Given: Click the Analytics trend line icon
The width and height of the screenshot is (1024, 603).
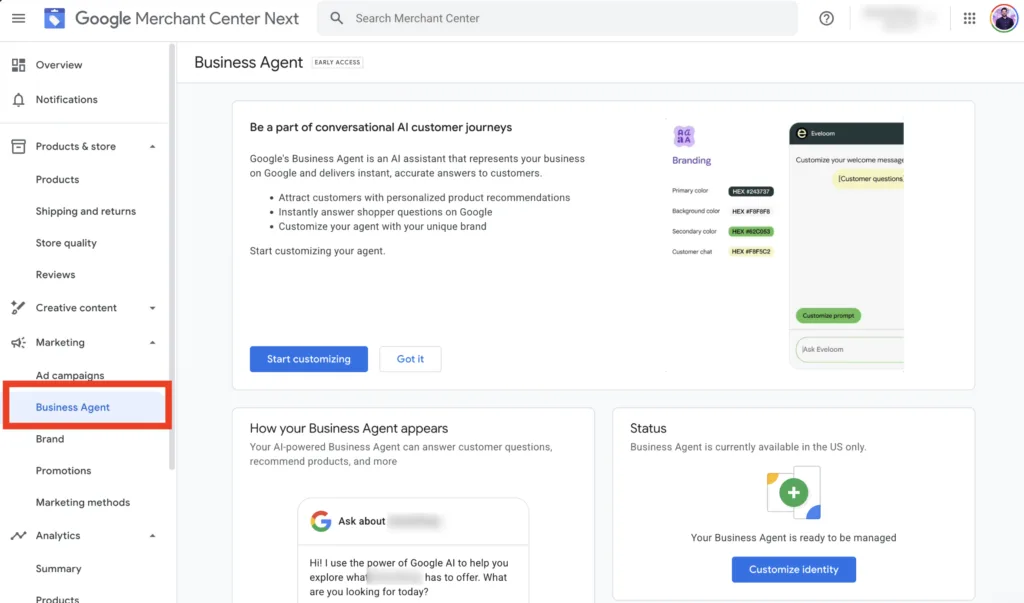Looking at the screenshot, I should point(18,536).
